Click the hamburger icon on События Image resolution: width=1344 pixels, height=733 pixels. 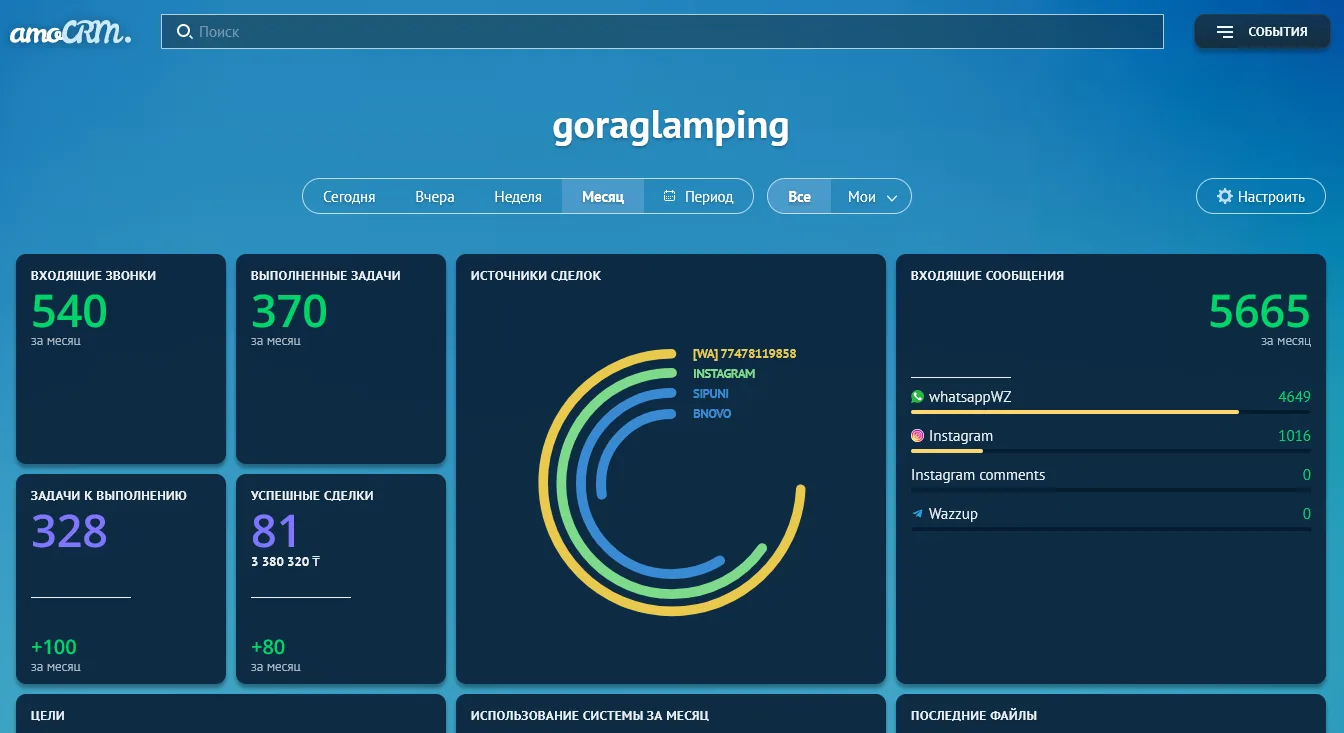pyautogui.click(x=1225, y=32)
